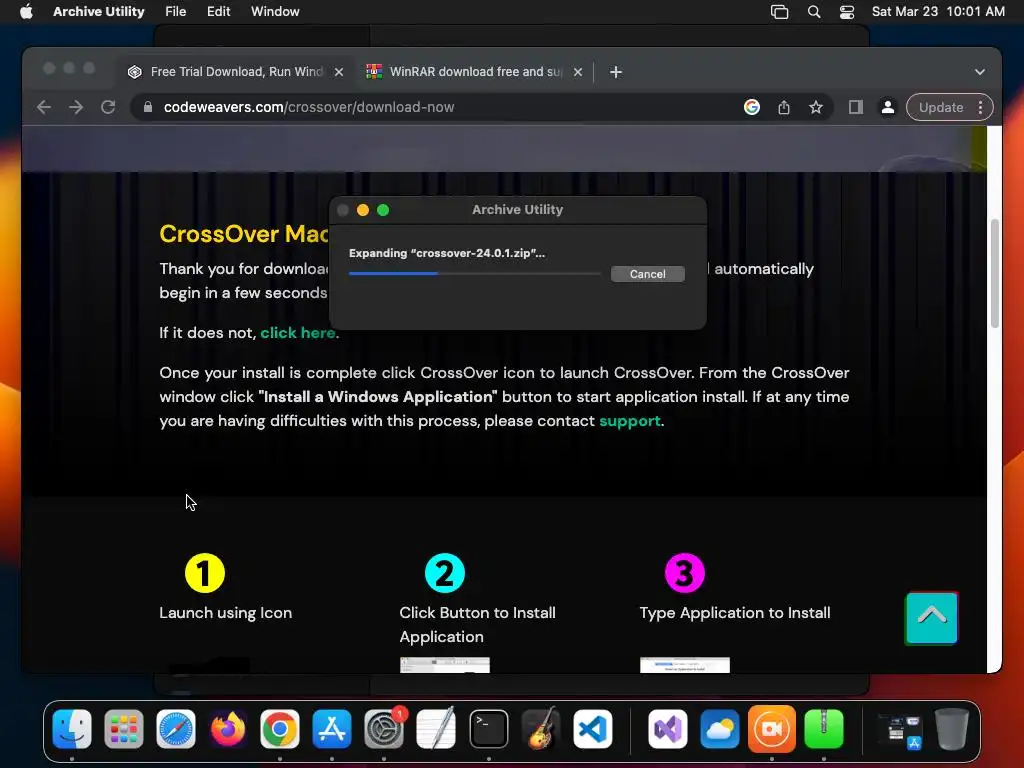Viewport: 1024px width, 768px height.
Task: Open Launchpad from Dock
Action: (x=123, y=729)
